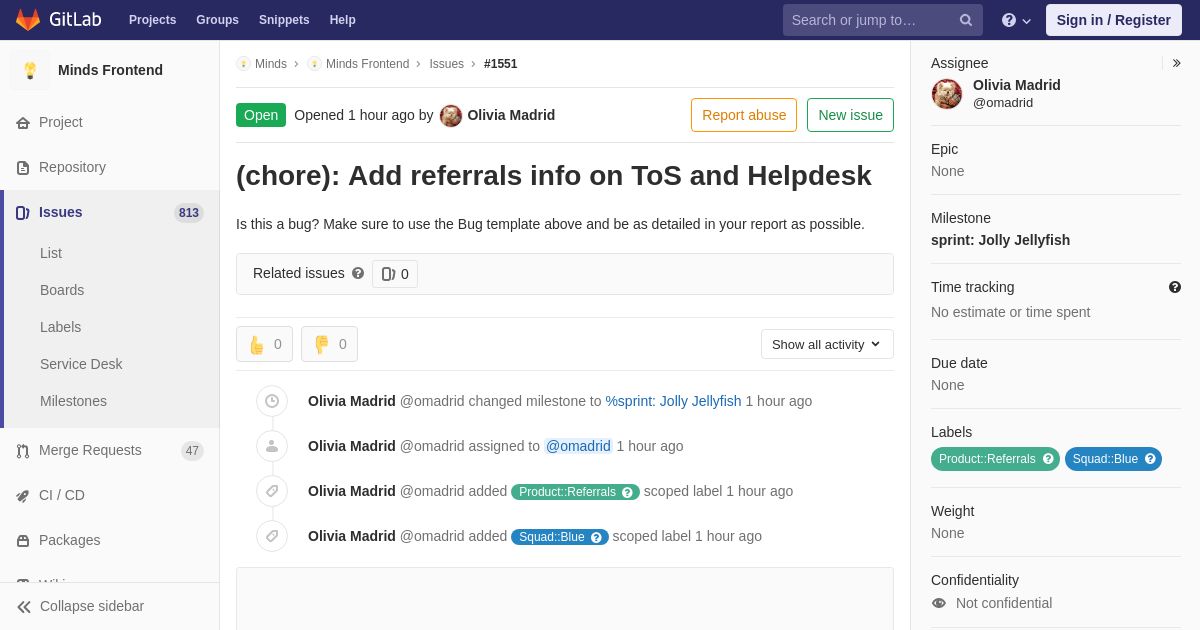Open the %sprint: Jolly Jellyfish milestone link
Image resolution: width=1200 pixels, height=630 pixels.
(673, 401)
